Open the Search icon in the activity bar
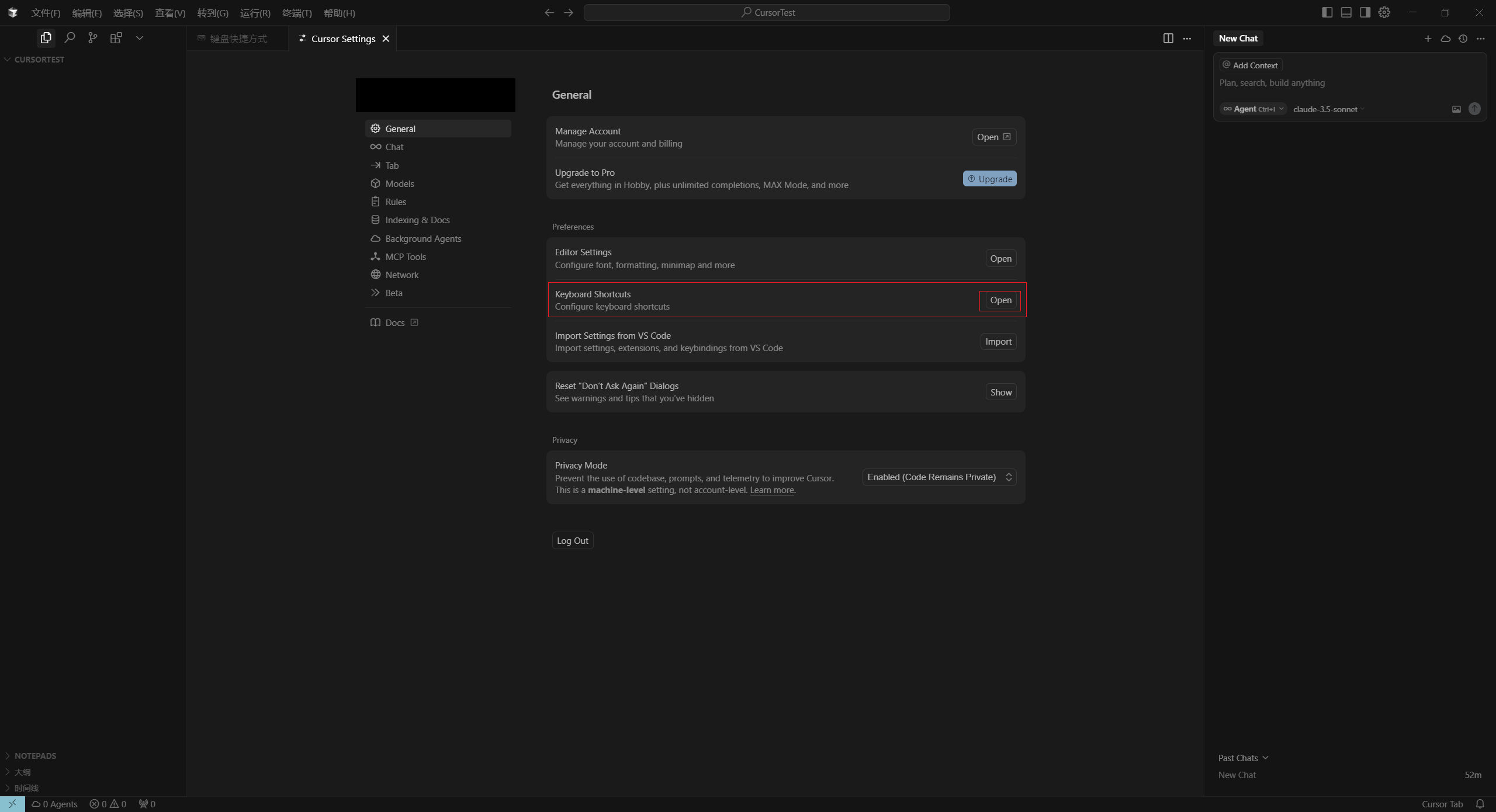This screenshot has width=1496, height=812. coord(70,38)
